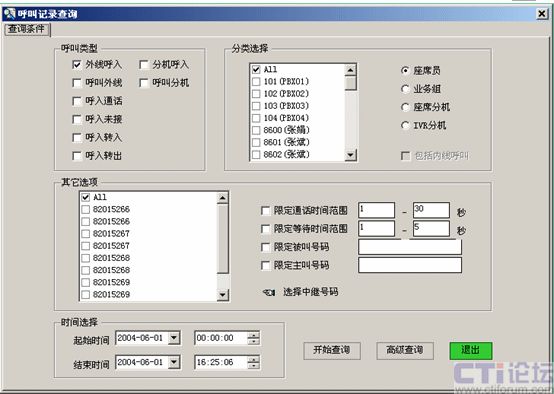Click down arrow of trunk number list scrollbar

(x=223, y=294)
